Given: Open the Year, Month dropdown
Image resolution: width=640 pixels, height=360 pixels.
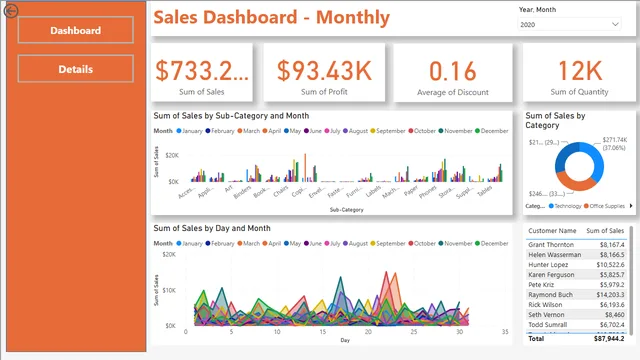Looking at the screenshot, I should click(569, 24).
